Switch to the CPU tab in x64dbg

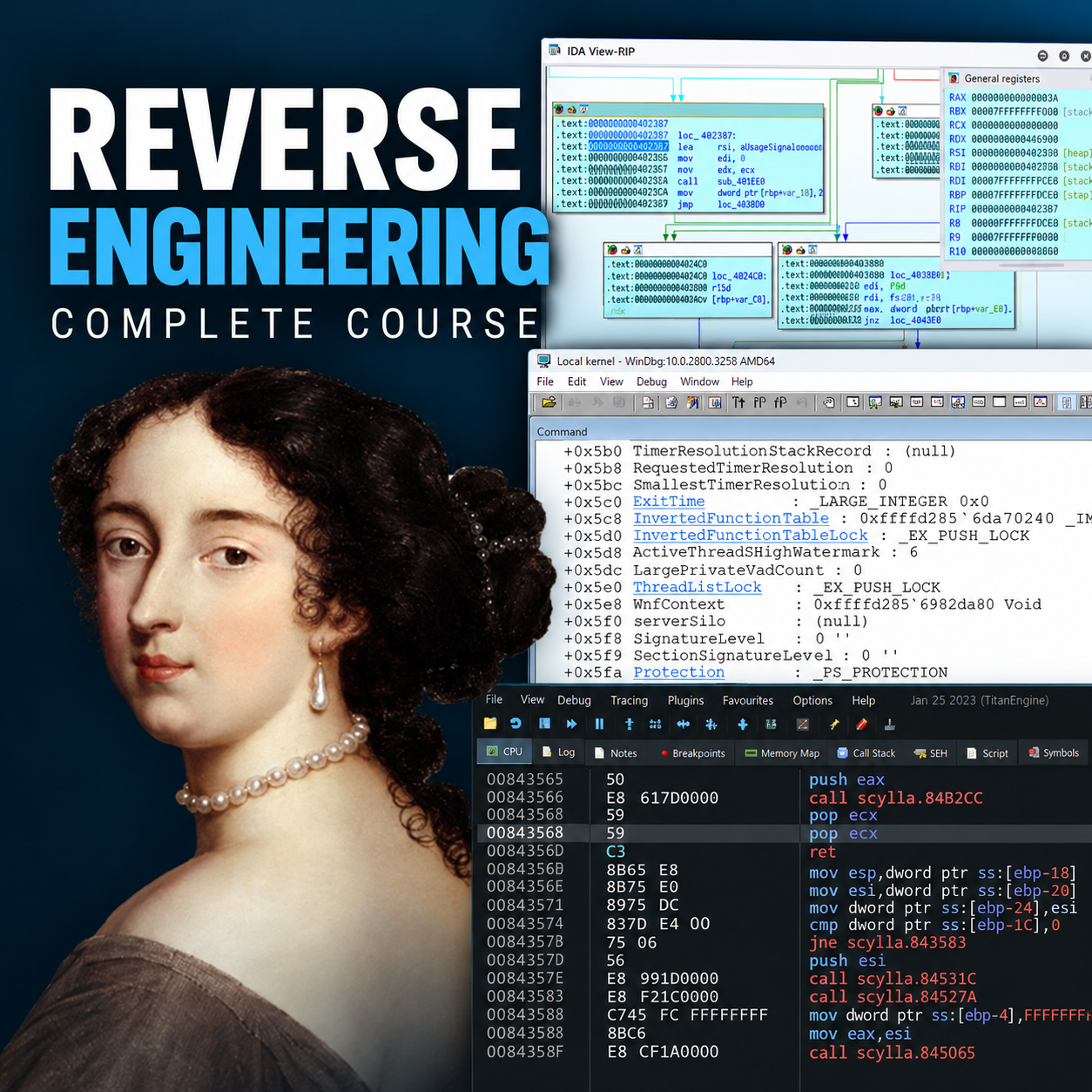tap(504, 752)
